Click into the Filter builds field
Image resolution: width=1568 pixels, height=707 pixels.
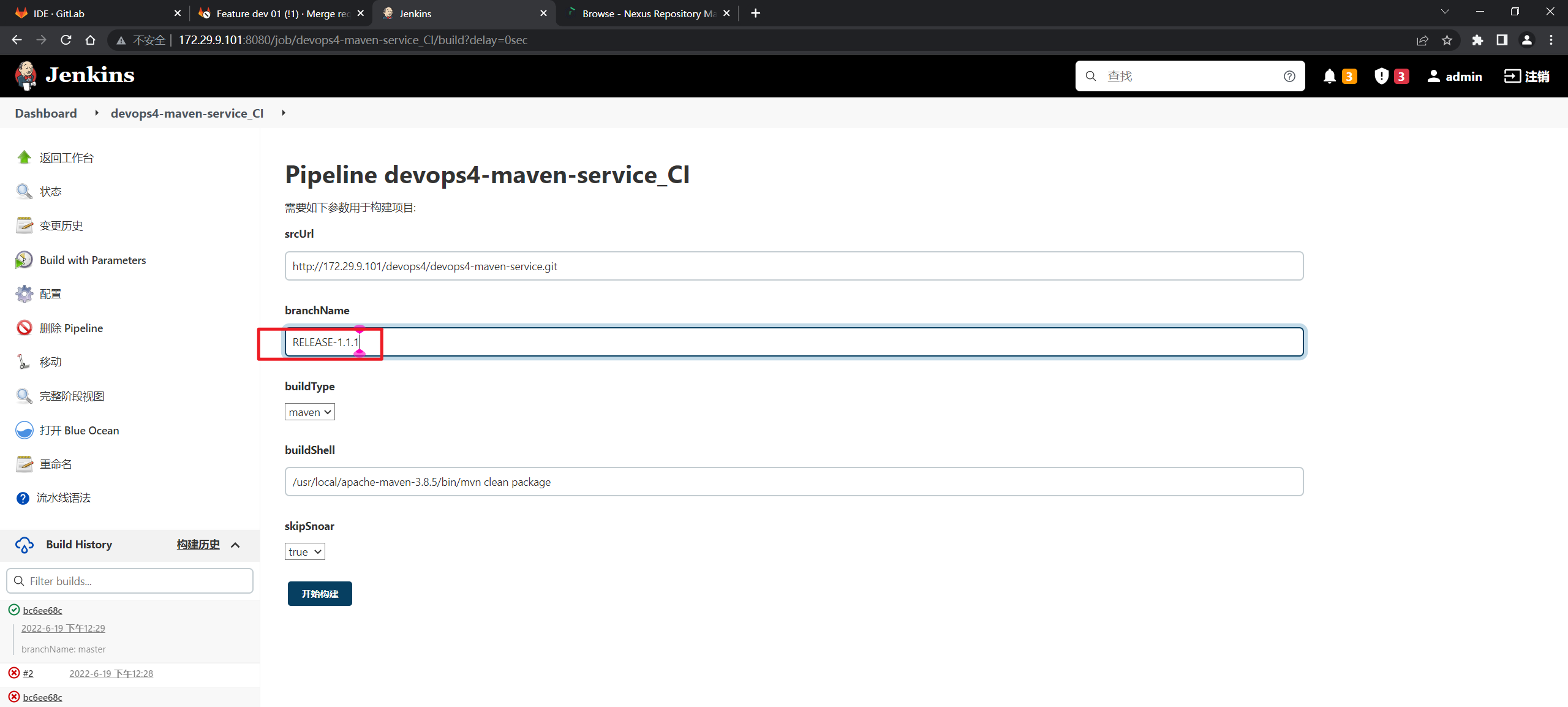pos(130,581)
